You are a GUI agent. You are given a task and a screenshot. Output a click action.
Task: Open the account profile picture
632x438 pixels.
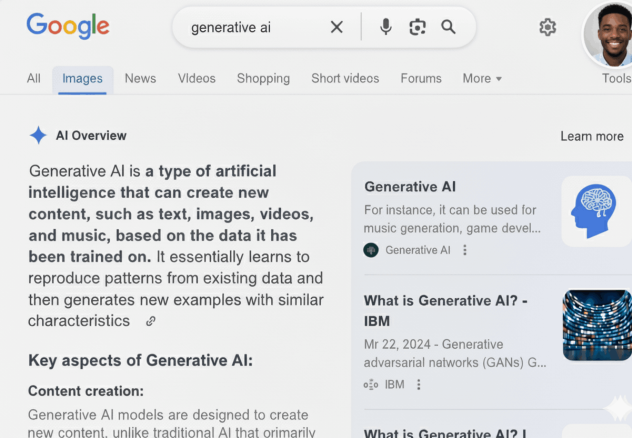point(609,34)
